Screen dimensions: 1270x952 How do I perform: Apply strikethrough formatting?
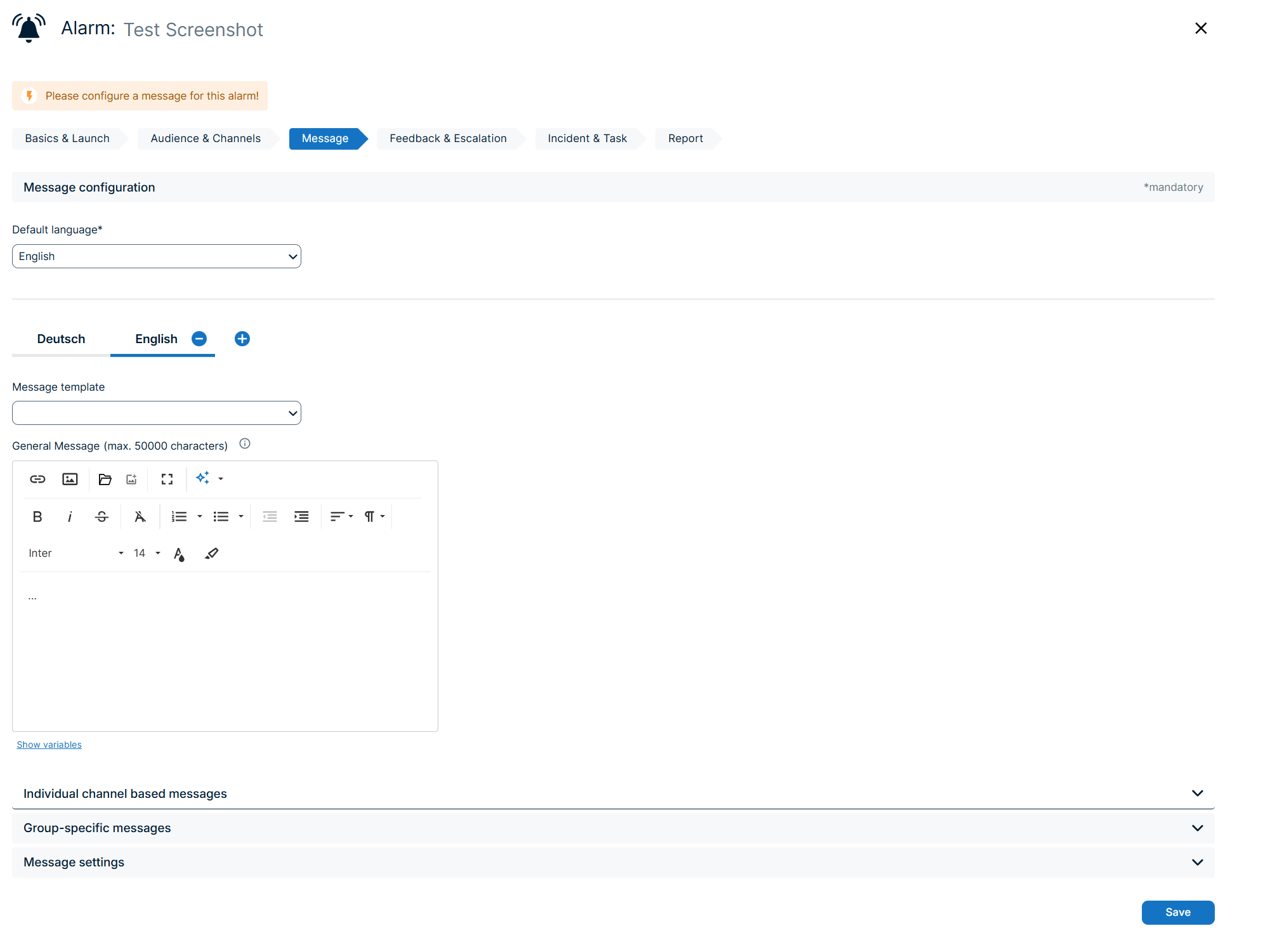[101, 516]
